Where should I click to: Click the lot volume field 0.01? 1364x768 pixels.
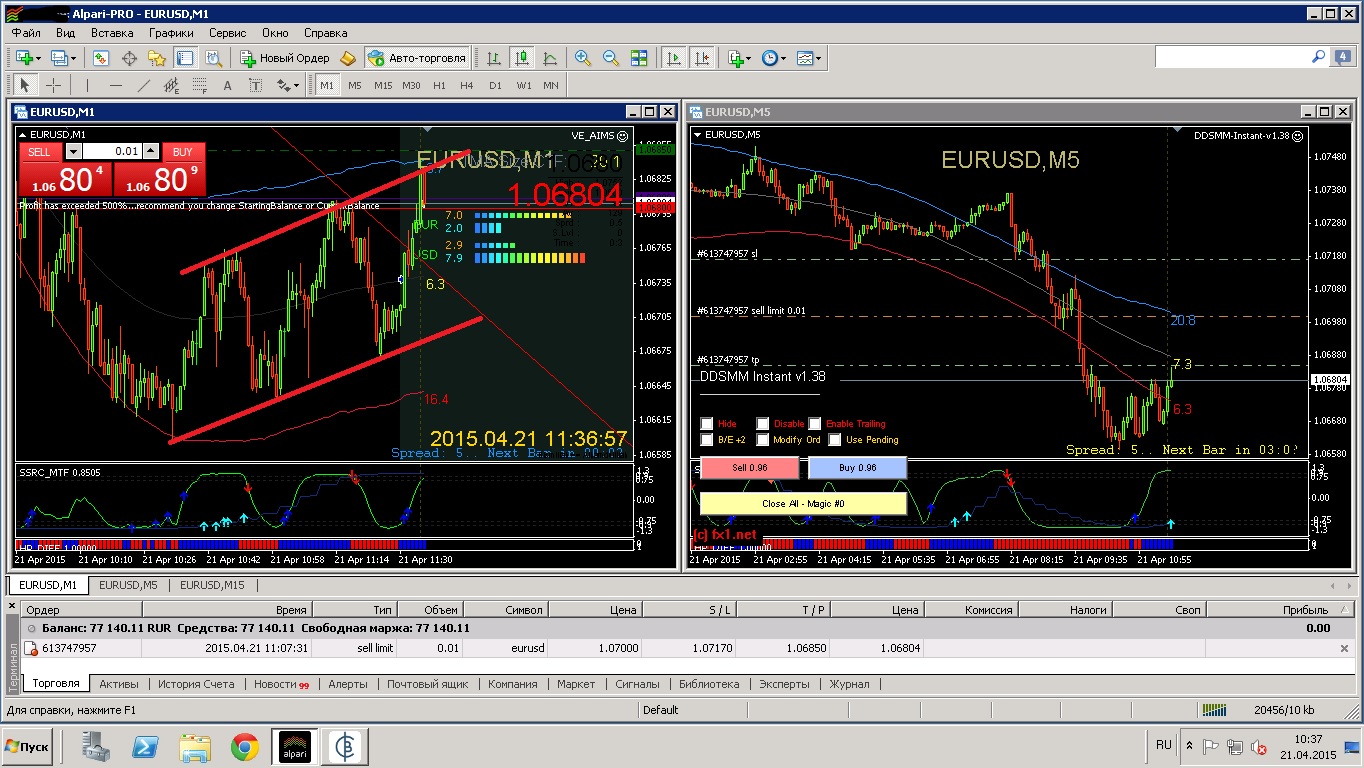pos(112,152)
